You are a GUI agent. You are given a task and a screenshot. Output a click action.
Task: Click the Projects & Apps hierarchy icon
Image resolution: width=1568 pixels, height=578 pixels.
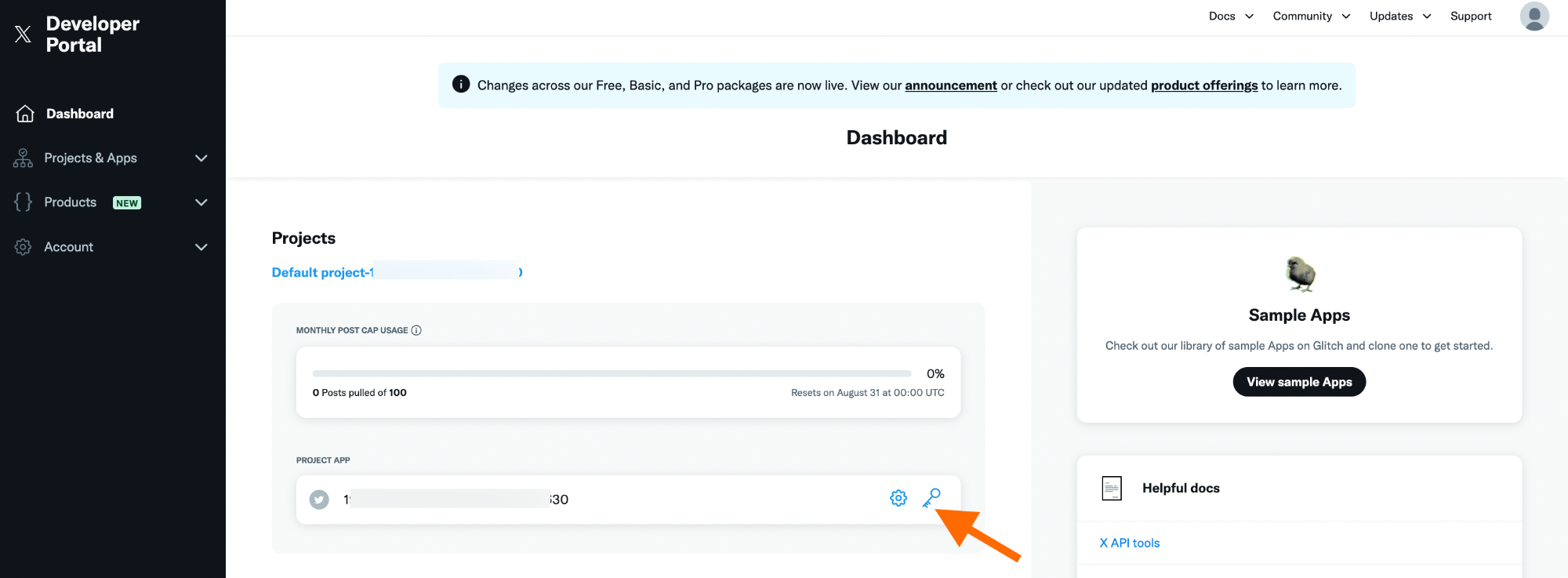tap(23, 158)
